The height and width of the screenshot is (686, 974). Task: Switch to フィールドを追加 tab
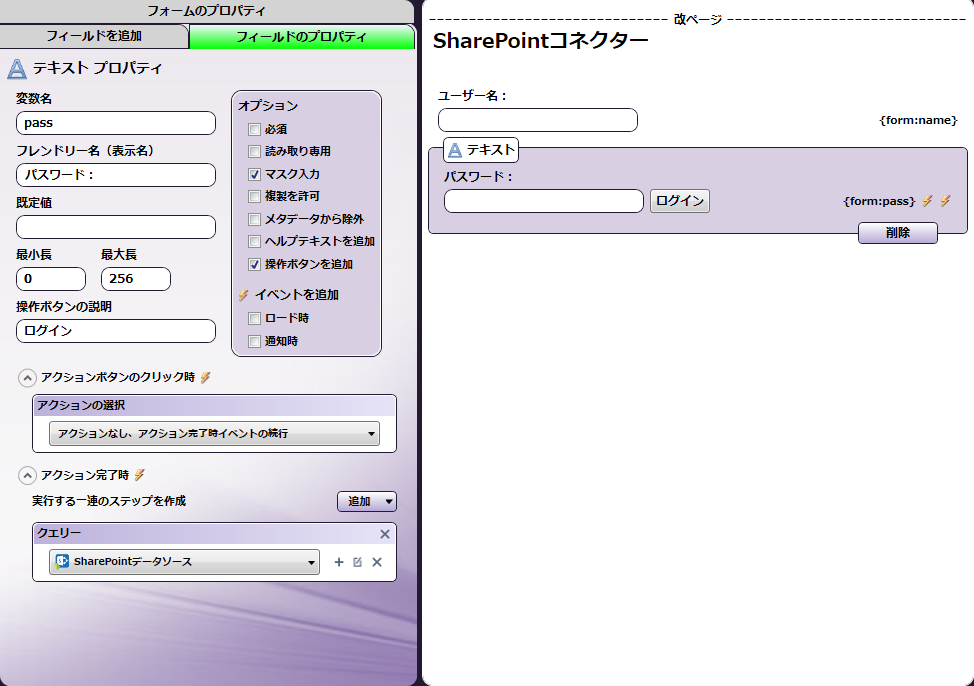point(94,36)
